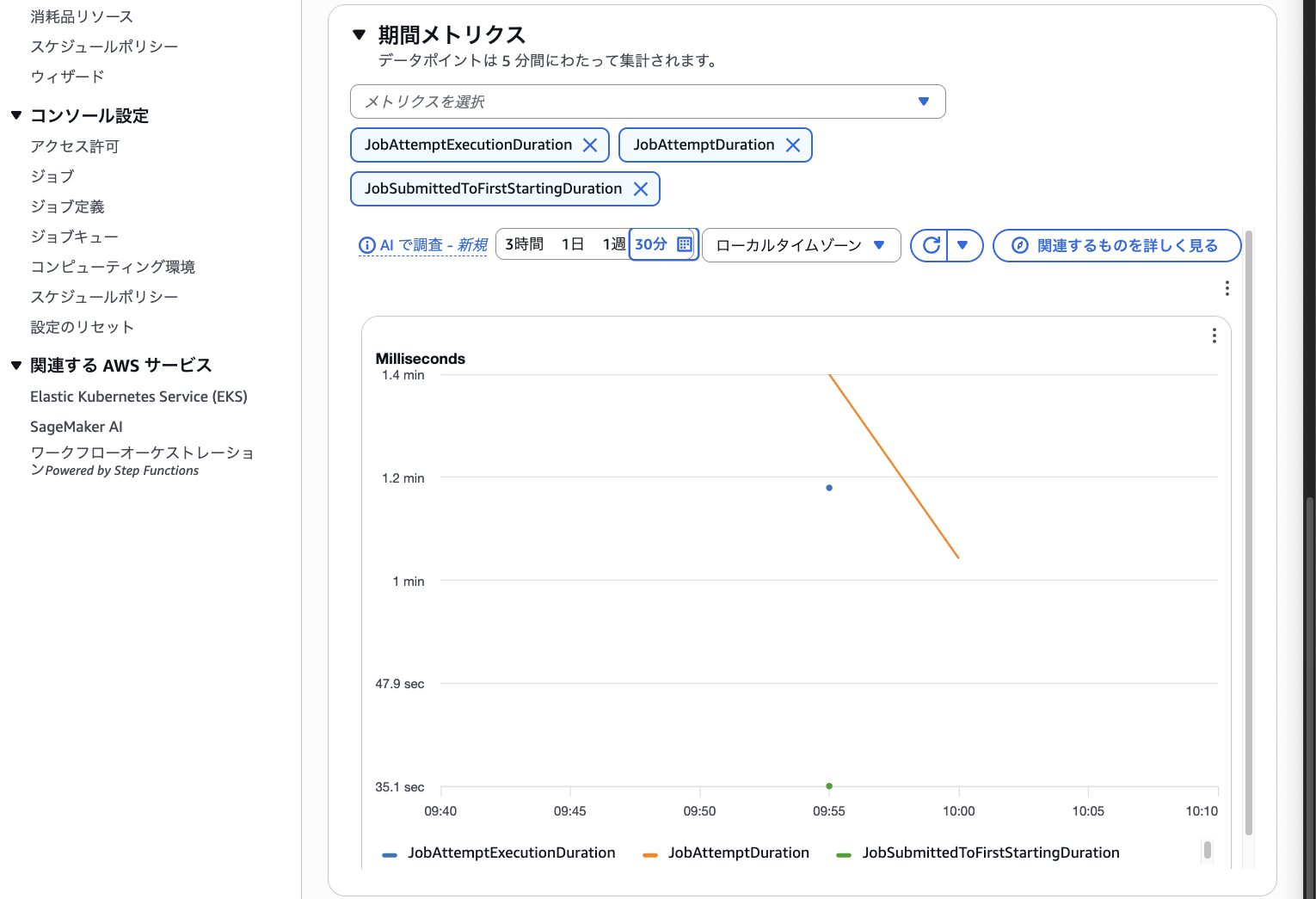Open ジョブキュー under コンソール設定
This screenshot has width=1316, height=899.
(x=74, y=237)
